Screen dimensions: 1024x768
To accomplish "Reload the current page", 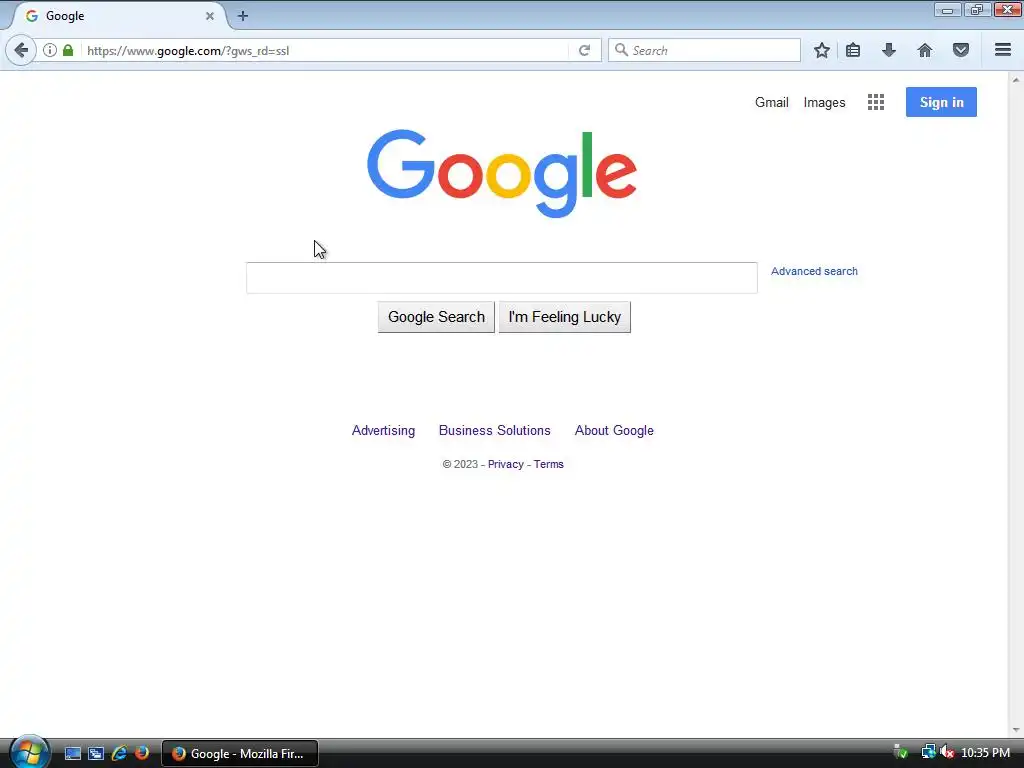I will [x=584, y=50].
